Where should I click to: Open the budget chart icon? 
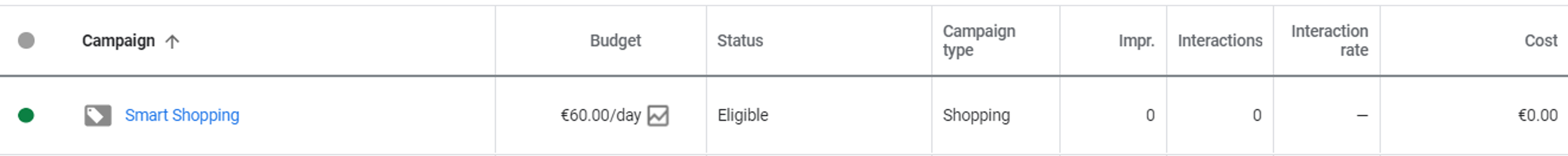click(658, 115)
